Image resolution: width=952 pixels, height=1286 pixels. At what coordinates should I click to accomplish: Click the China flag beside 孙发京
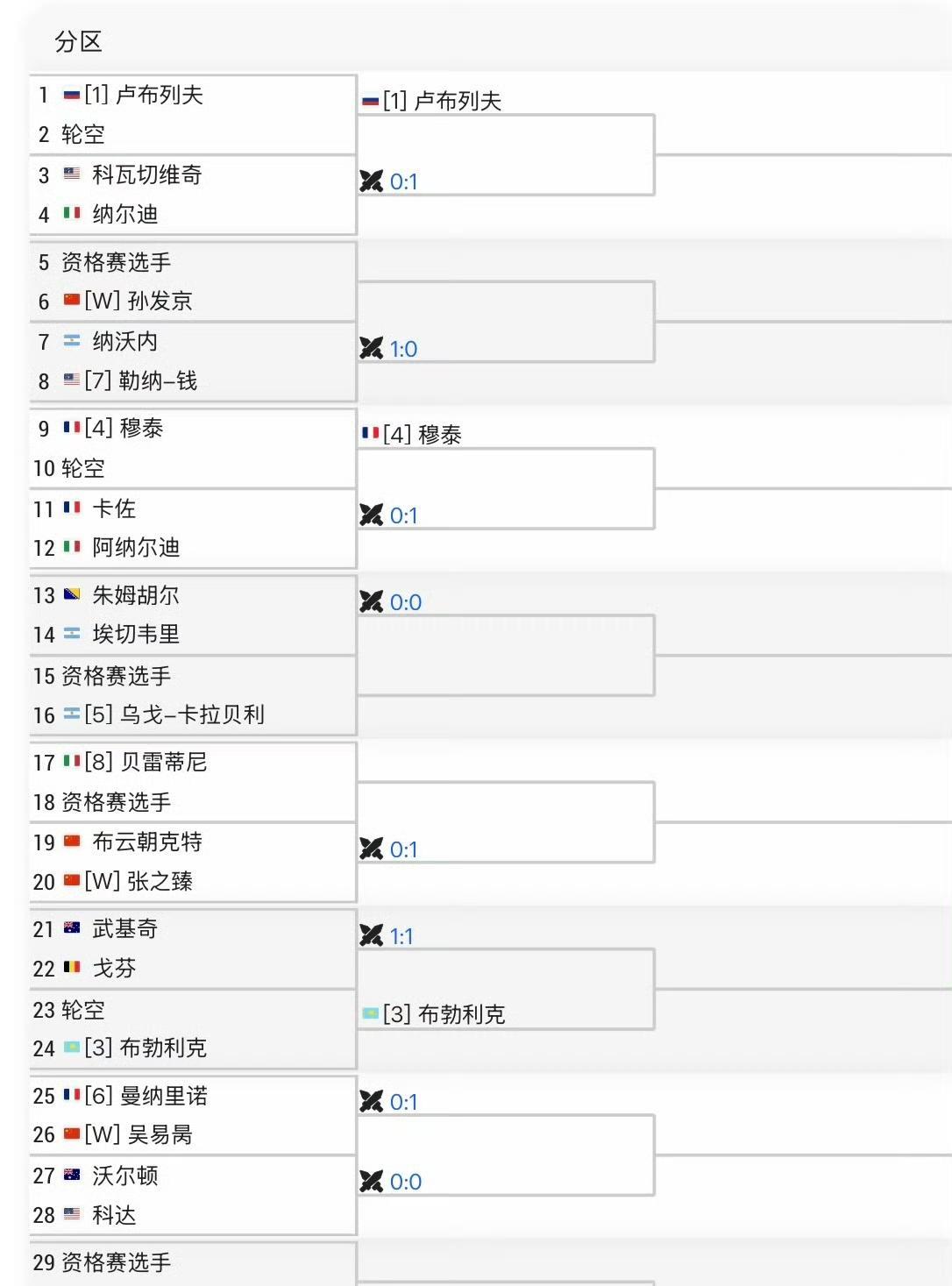tap(72, 301)
